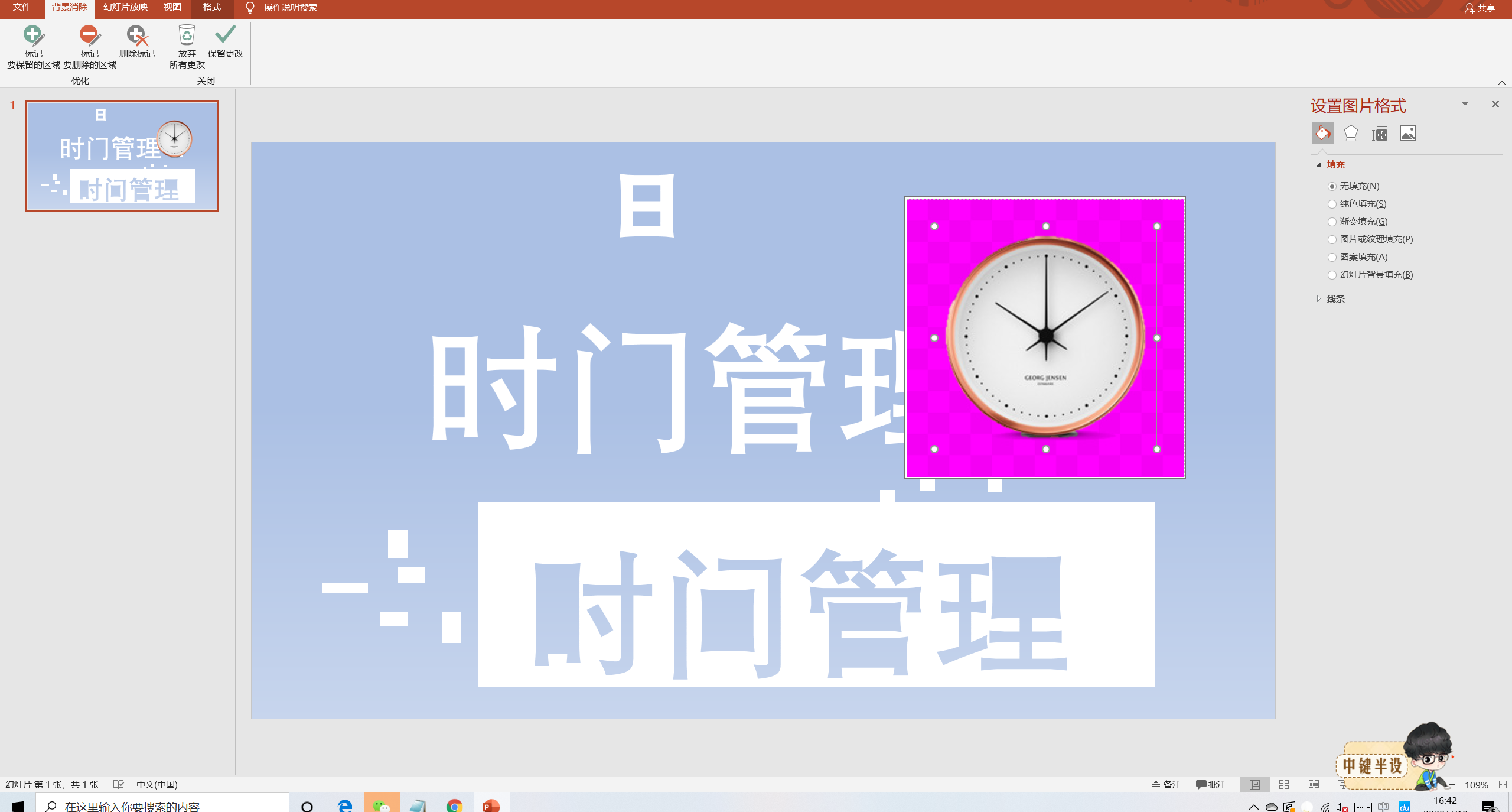1512x812 pixels.
Task: Click the 设置图片格式 panel close button area
Action: pyautogui.click(x=1495, y=104)
